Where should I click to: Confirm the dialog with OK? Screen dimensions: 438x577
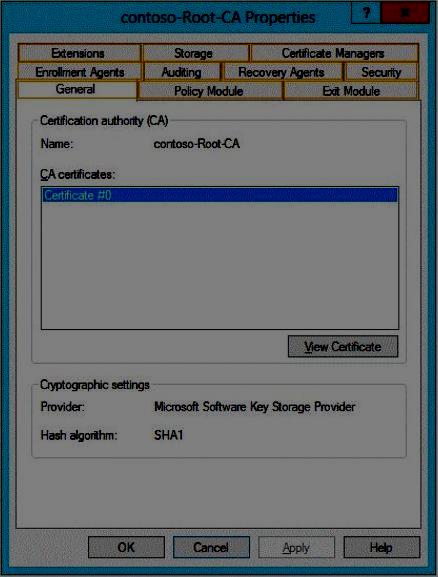click(x=126, y=547)
